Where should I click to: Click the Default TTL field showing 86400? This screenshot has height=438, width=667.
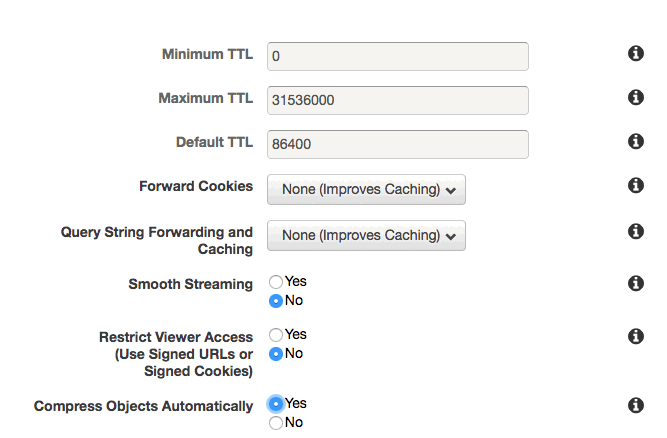coord(398,144)
